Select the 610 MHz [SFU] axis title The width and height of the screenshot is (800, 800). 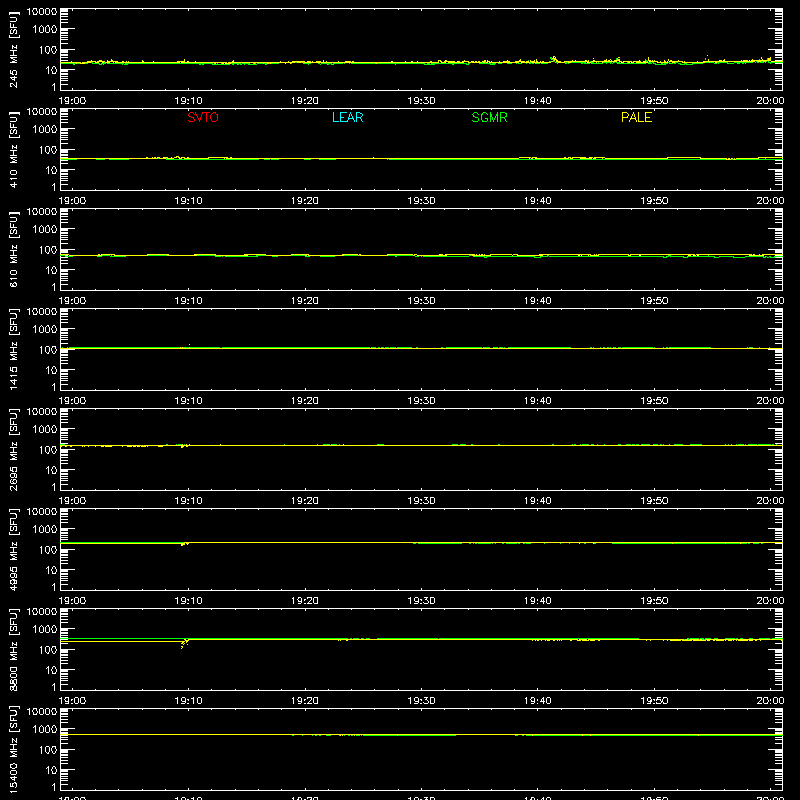(x=14, y=249)
